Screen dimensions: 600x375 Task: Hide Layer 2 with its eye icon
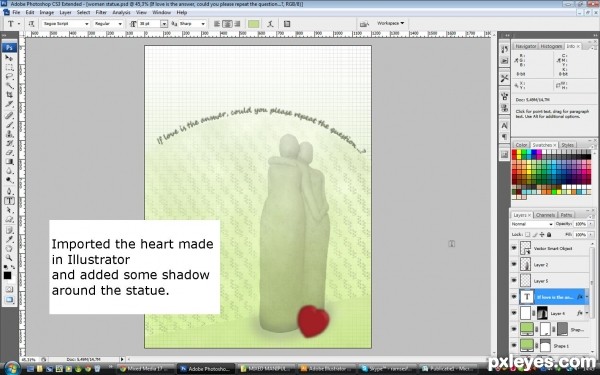(x=514, y=264)
